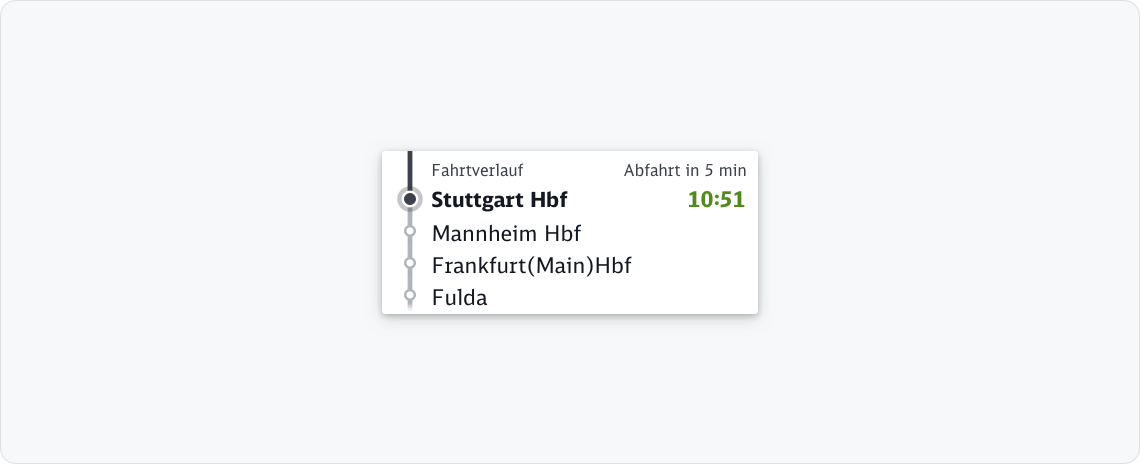This screenshot has width=1140, height=464.
Task: Select the Fulda stop circle marker
Action: coord(410,295)
